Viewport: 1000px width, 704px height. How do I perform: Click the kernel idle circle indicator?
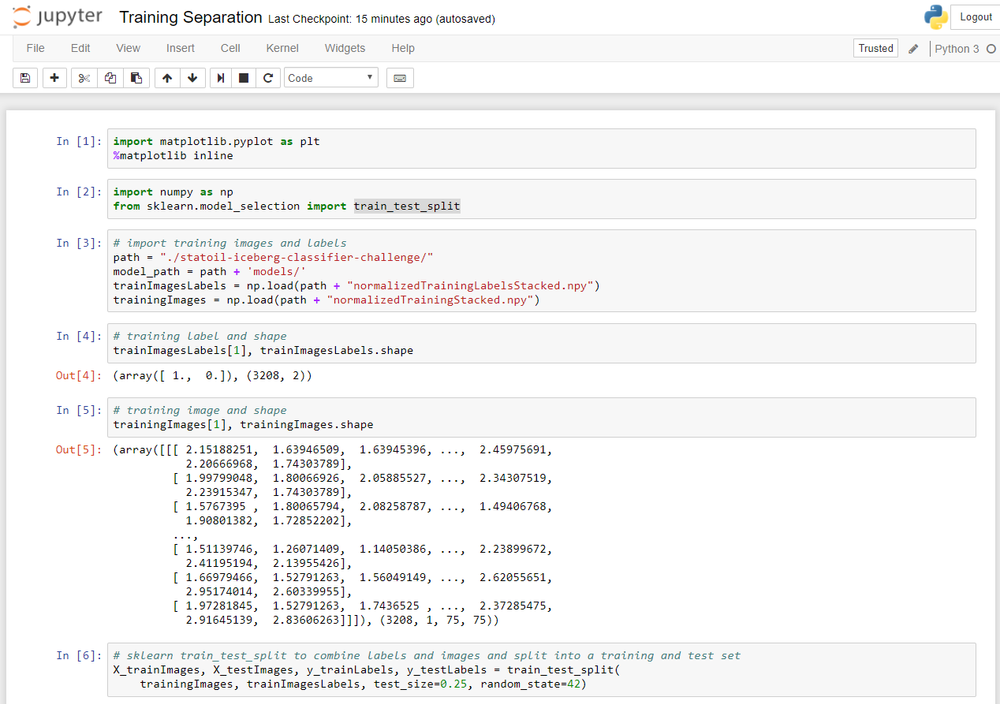pos(991,48)
